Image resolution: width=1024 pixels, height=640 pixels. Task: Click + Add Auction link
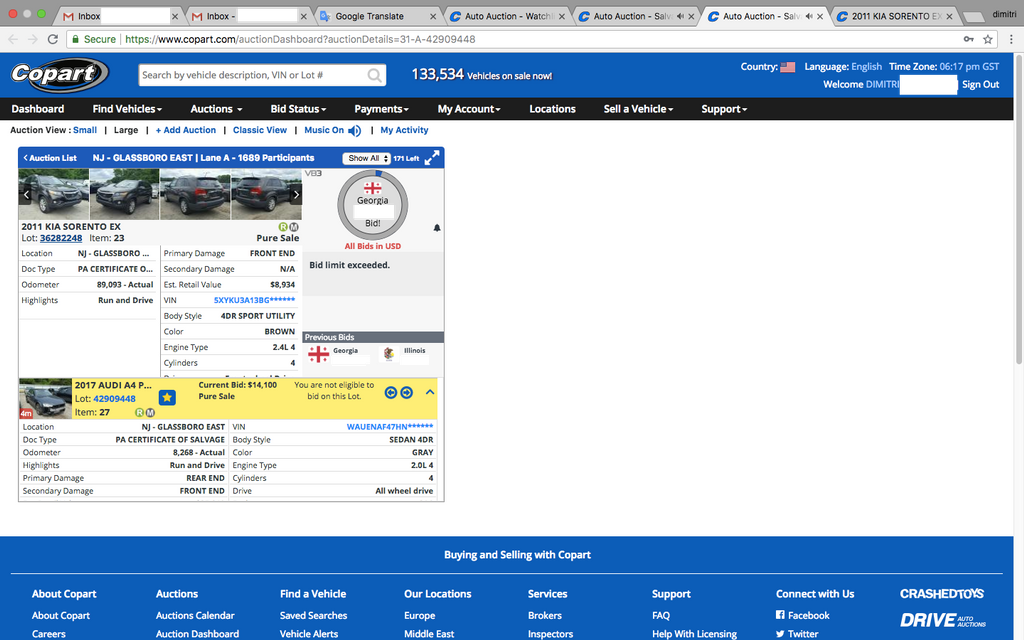(185, 130)
